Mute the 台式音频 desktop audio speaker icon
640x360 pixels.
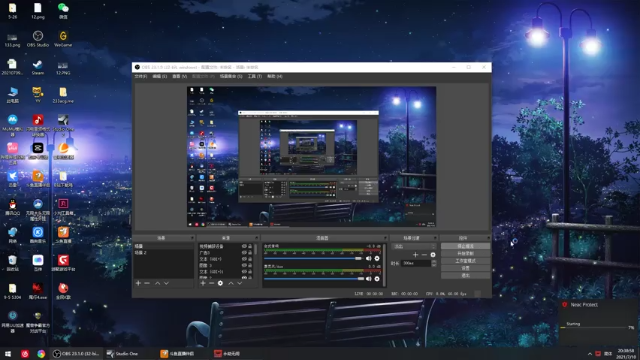pyautogui.click(x=369, y=258)
